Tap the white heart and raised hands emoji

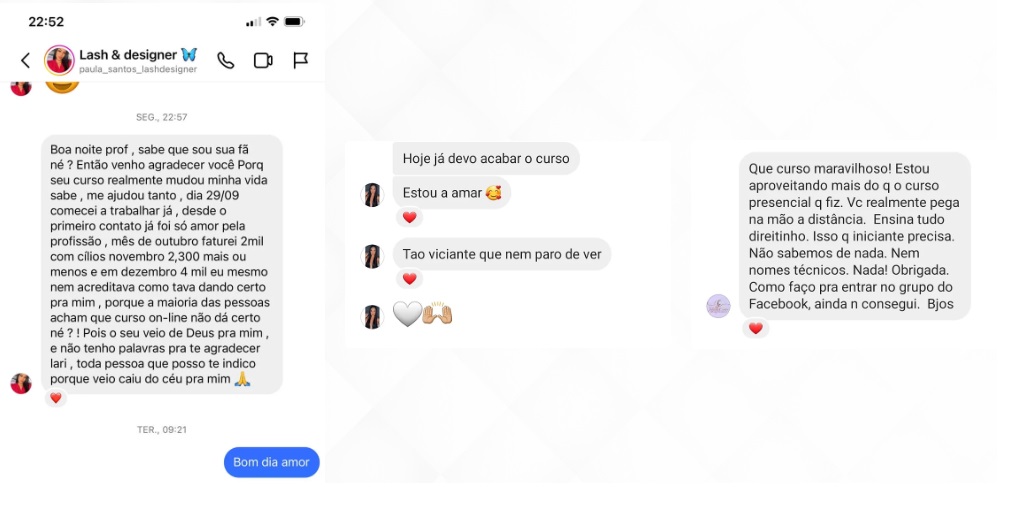[x=423, y=314]
